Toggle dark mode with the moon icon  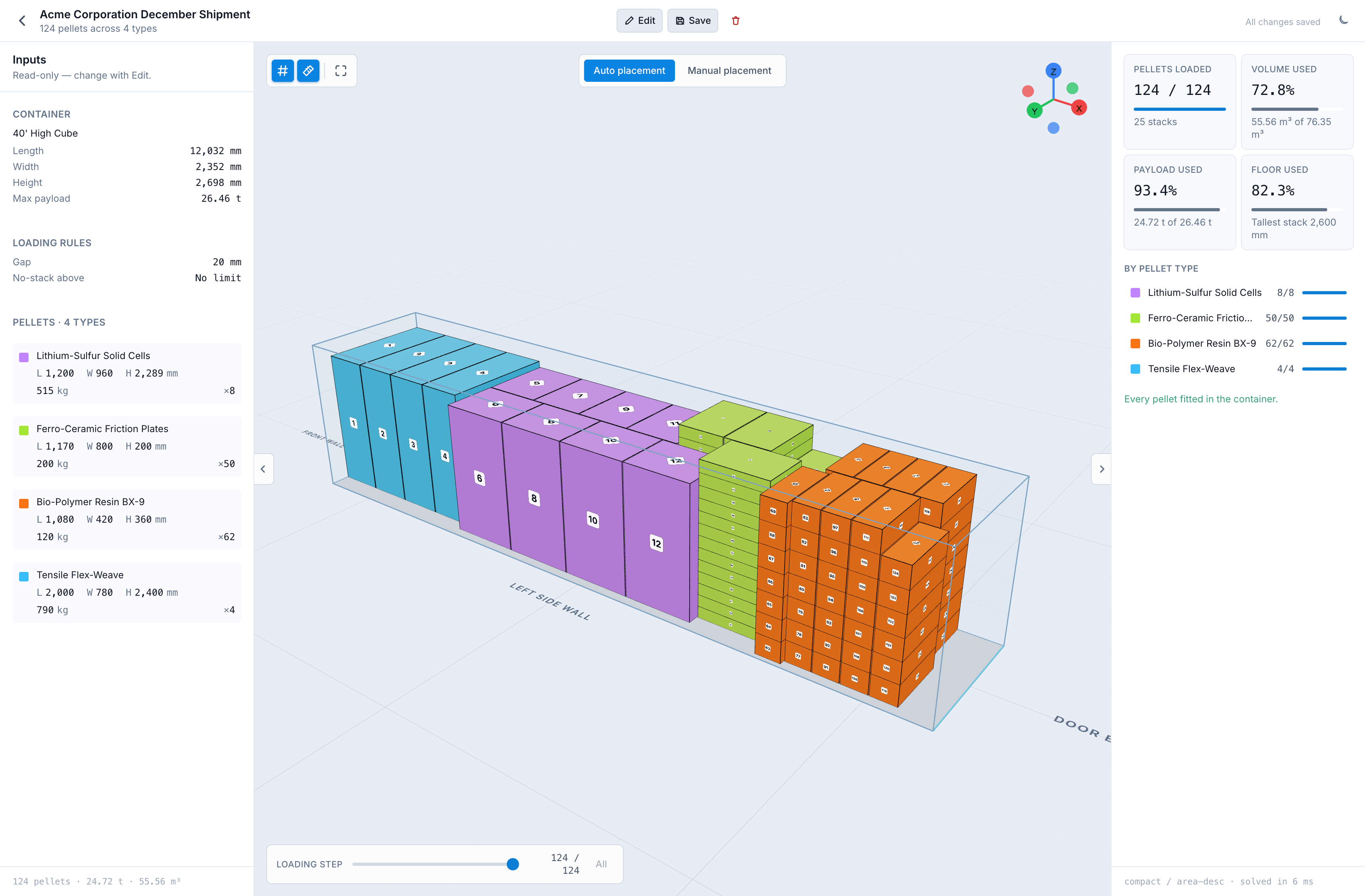[1343, 21]
